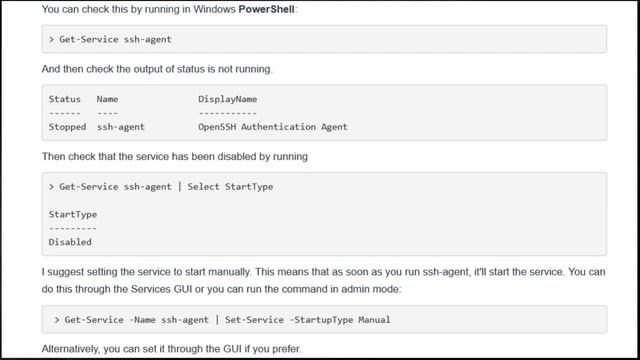
Task: Click the Get-Service ssh-agent command code block
Action: click(x=324, y=39)
